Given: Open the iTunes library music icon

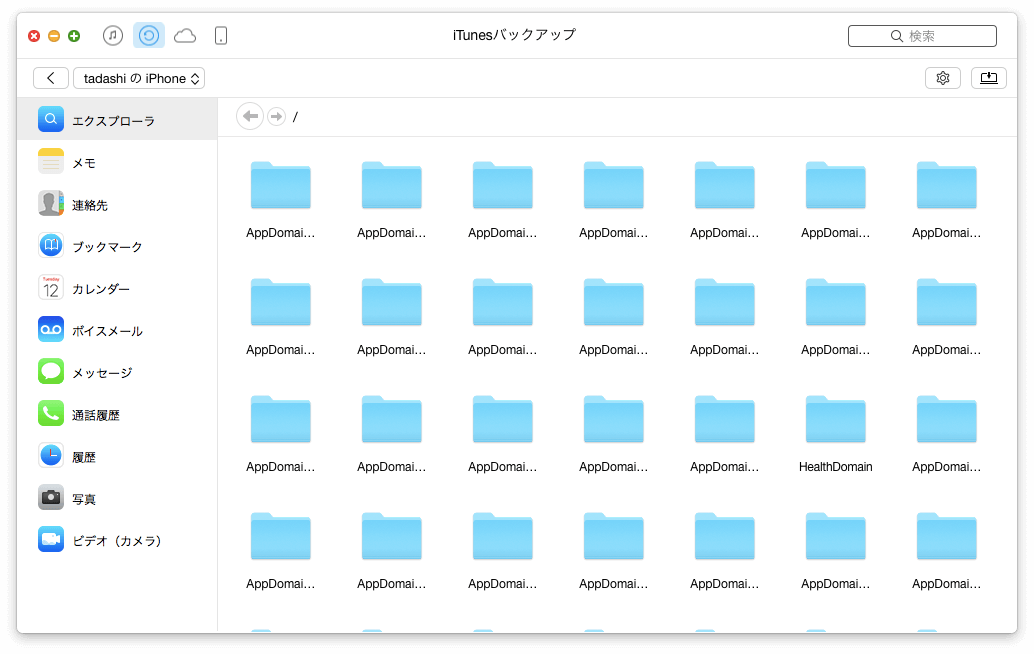Looking at the screenshot, I should pos(113,36).
